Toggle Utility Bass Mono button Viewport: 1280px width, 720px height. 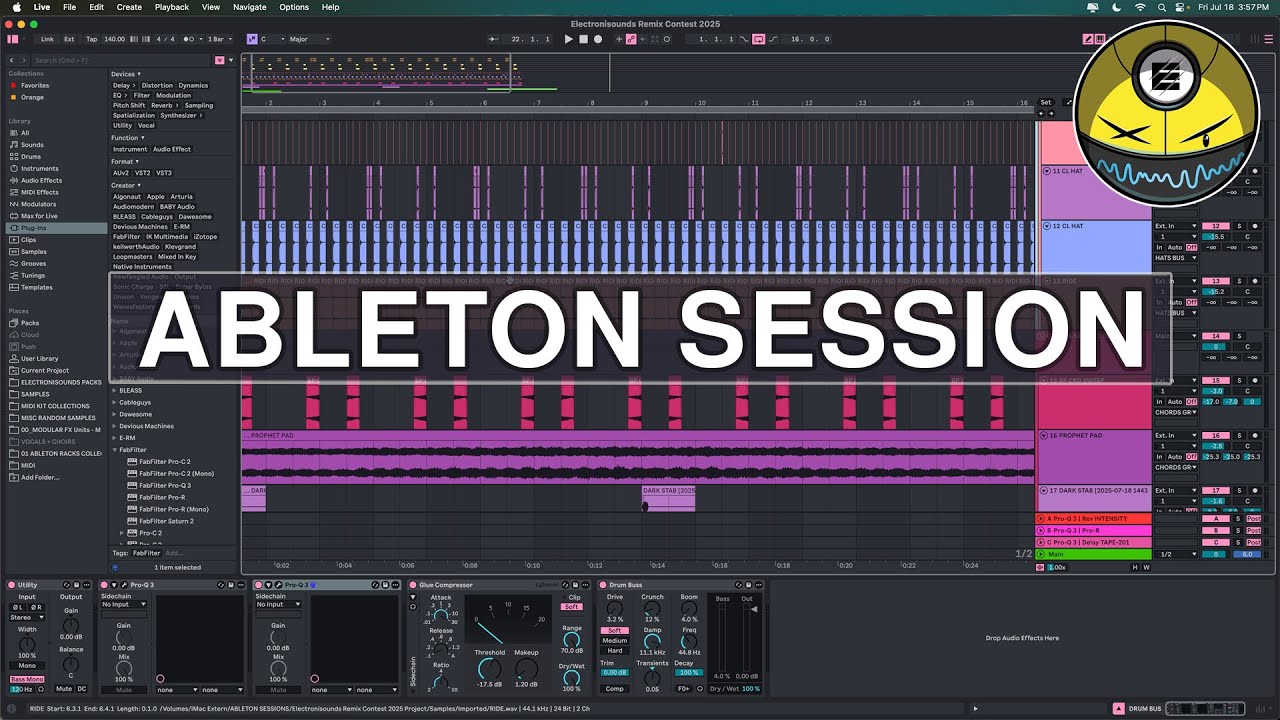pyautogui.click(x=27, y=679)
